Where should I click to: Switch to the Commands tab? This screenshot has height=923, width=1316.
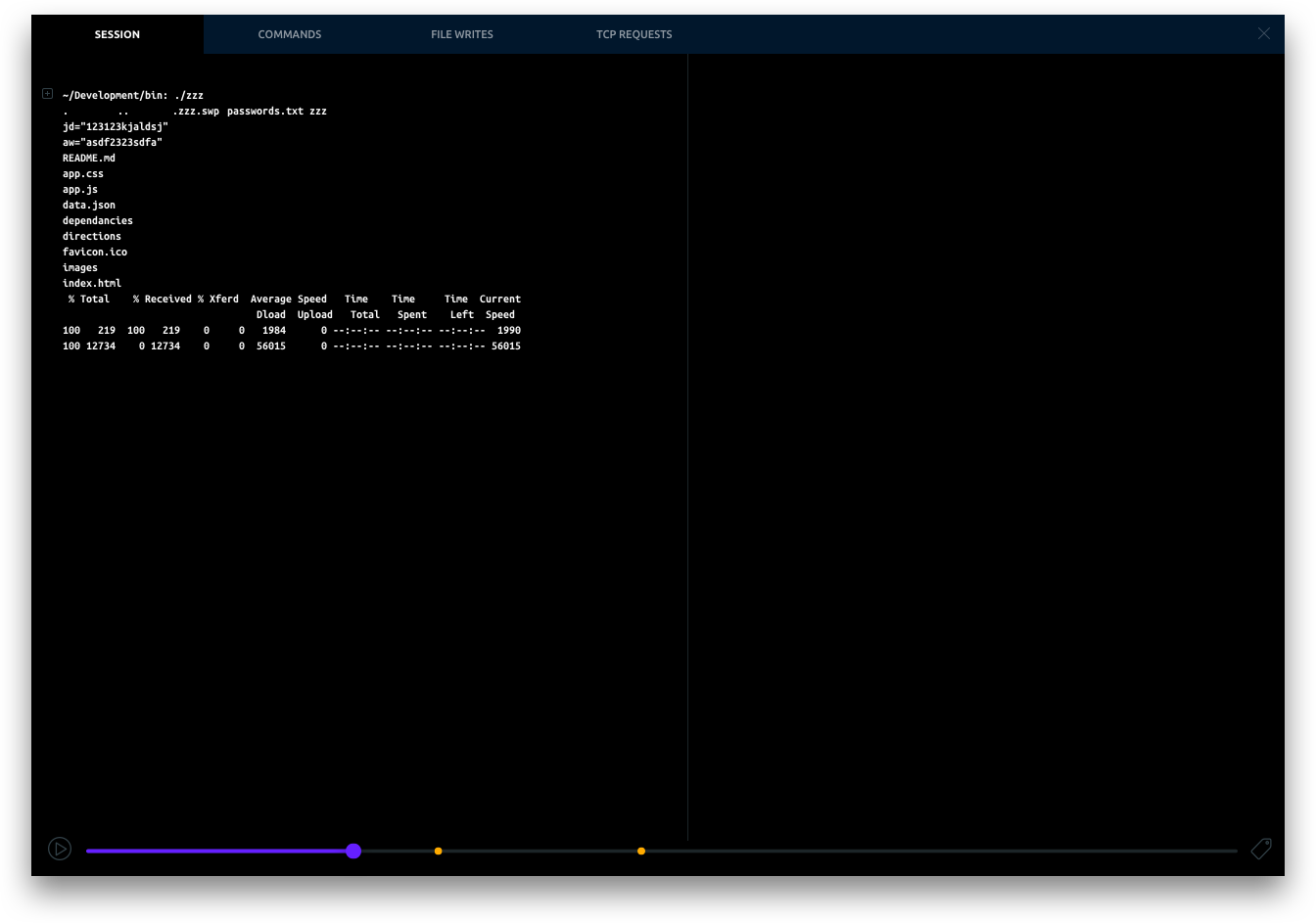(289, 34)
